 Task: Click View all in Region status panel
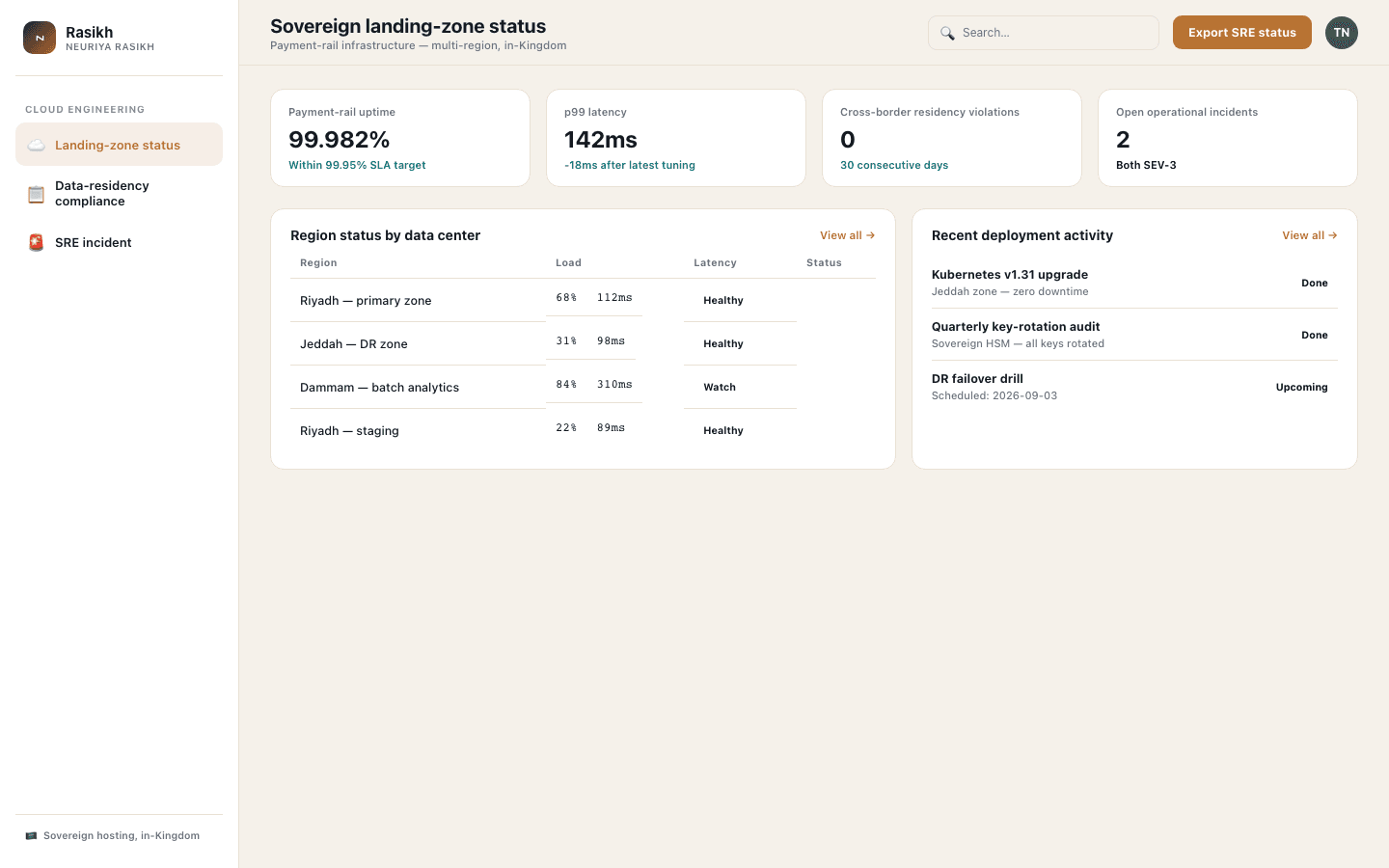(x=847, y=235)
